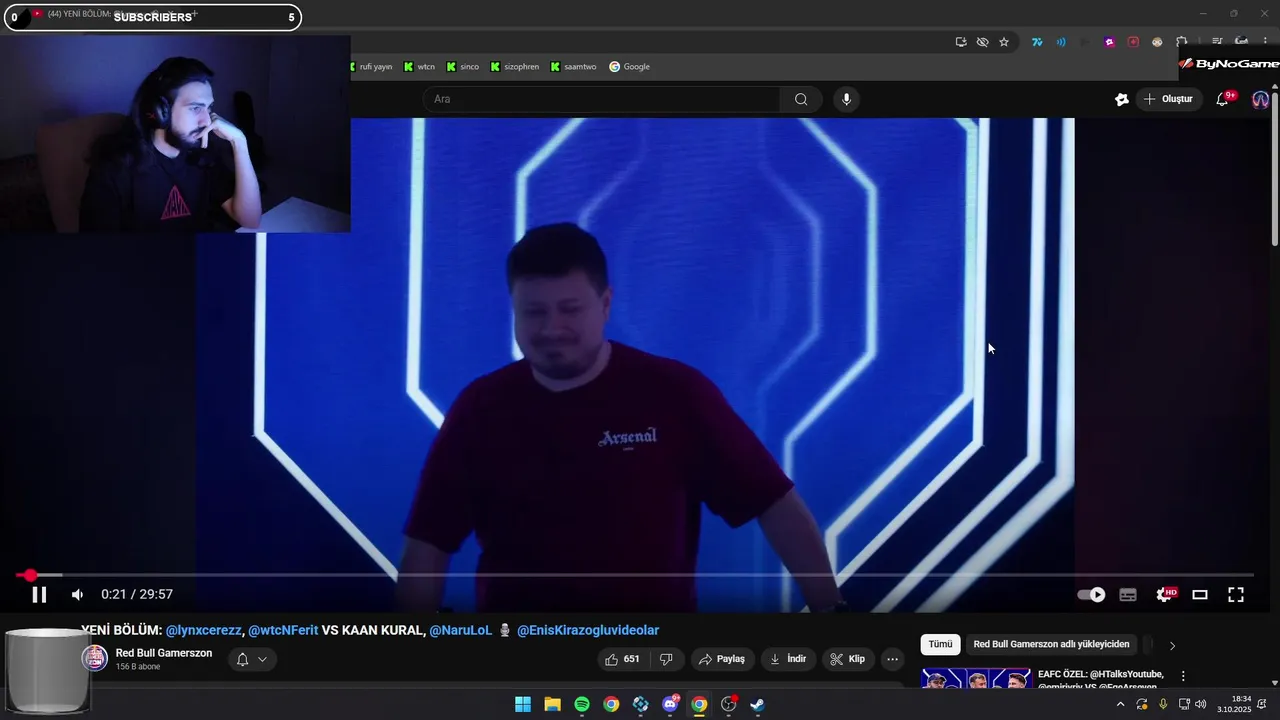The image size is (1280, 720).
Task: Open the @lynxcerezz mention link
Action: (x=204, y=630)
